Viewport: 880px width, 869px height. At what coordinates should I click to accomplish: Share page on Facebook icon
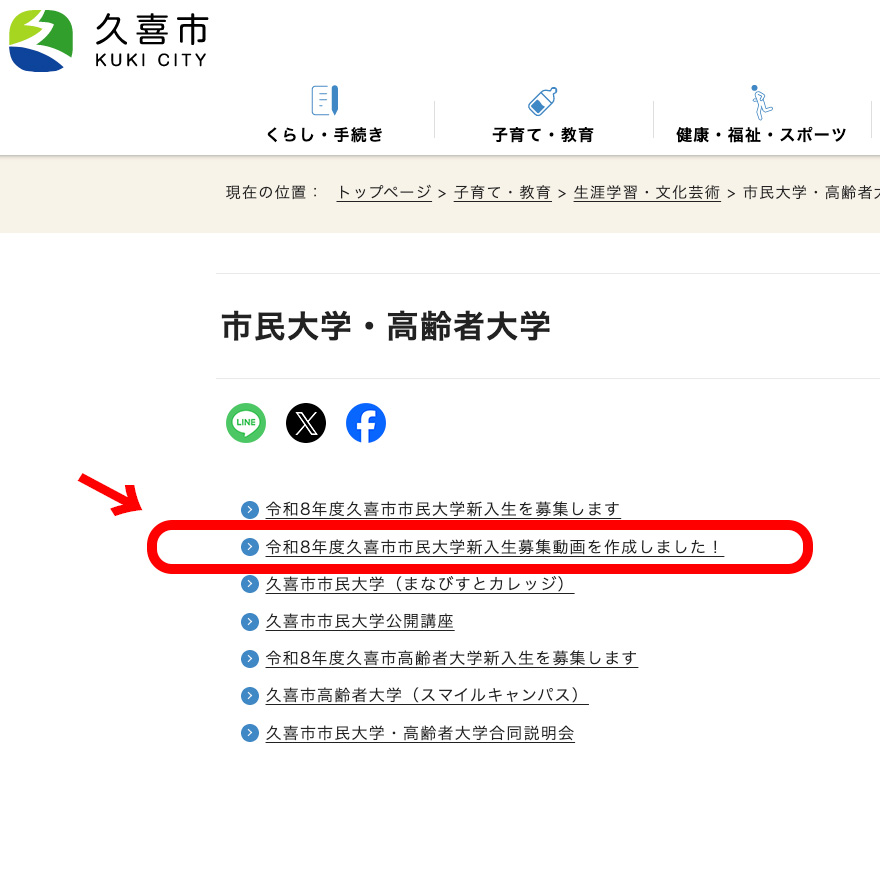[x=366, y=423]
